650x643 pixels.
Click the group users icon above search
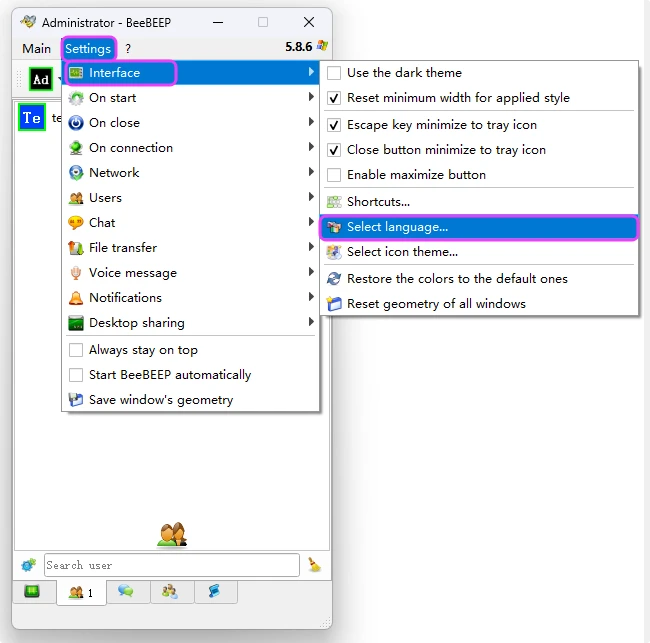point(172,535)
